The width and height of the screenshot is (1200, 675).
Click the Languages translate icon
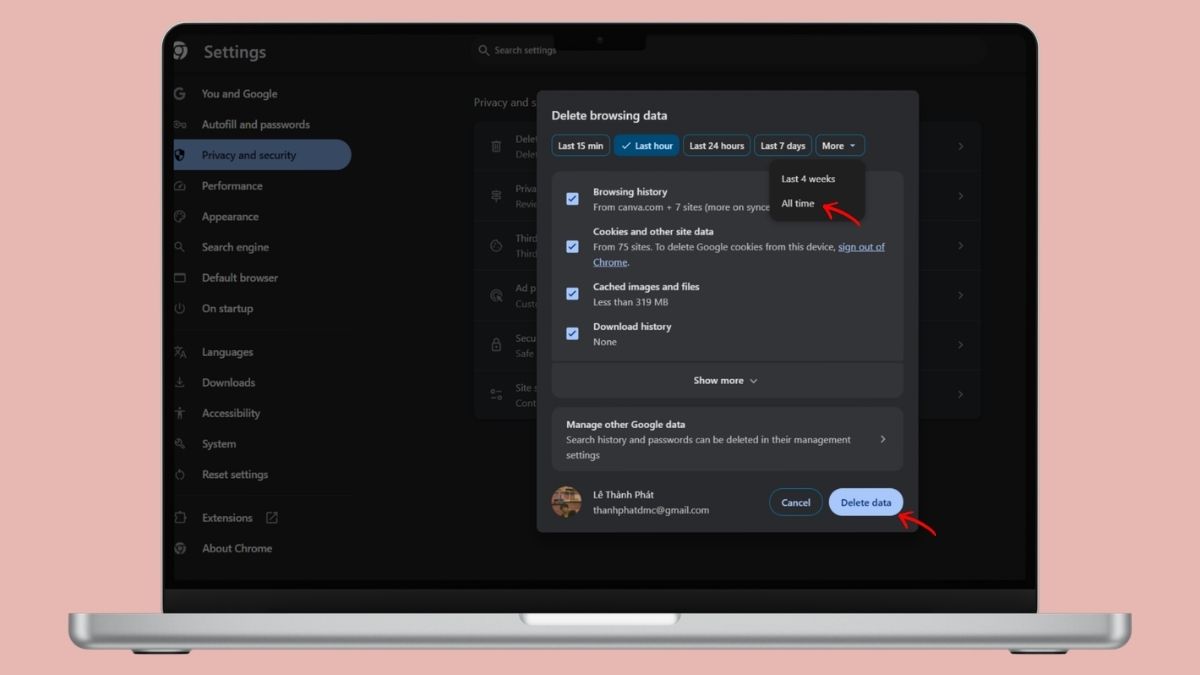pyautogui.click(x=180, y=352)
